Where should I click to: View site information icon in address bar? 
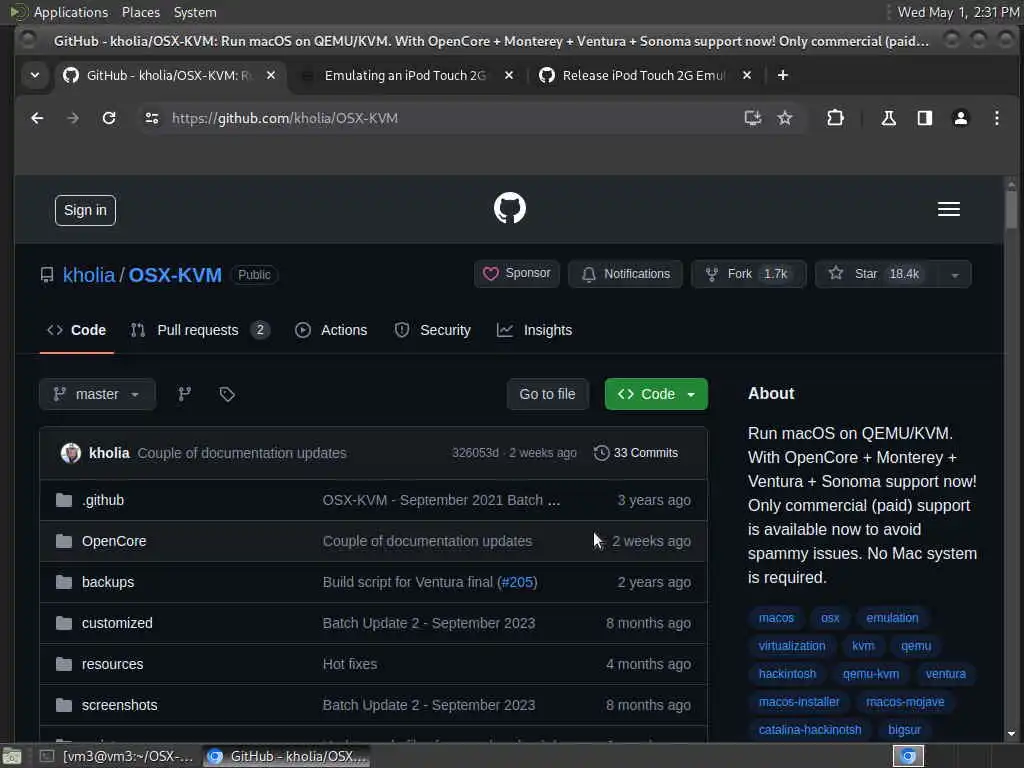152,118
